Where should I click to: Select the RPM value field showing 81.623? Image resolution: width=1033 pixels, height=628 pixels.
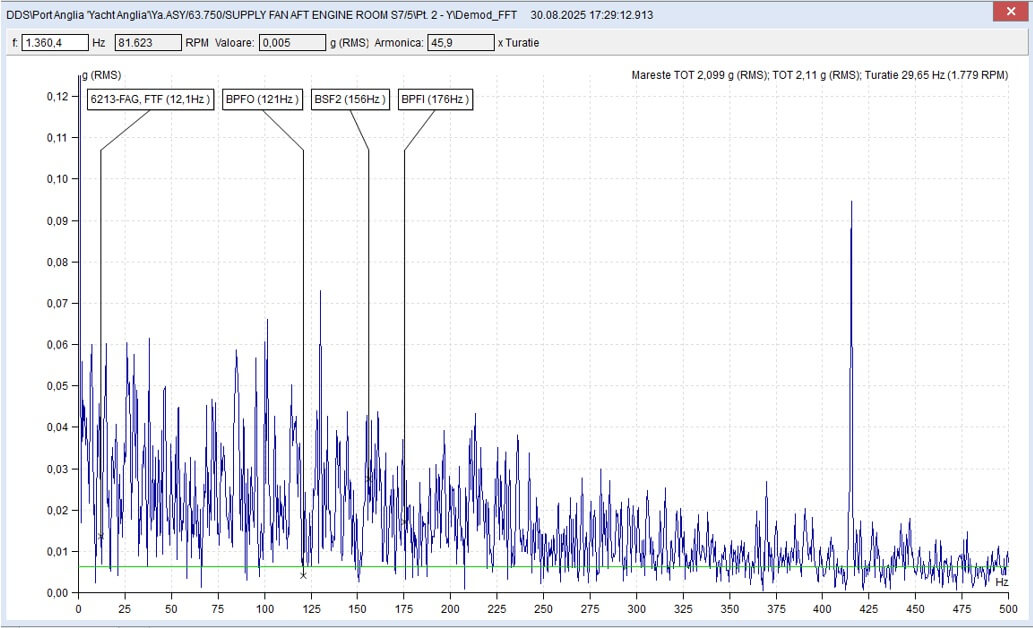[x=148, y=43]
